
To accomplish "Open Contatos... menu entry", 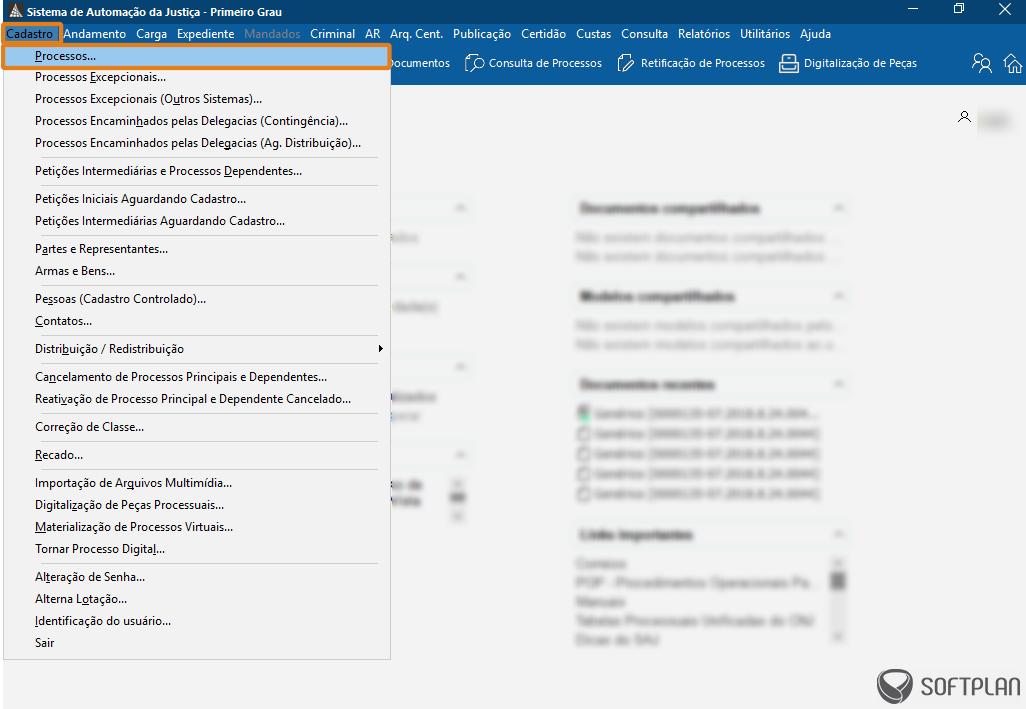I will [x=196, y=321].
